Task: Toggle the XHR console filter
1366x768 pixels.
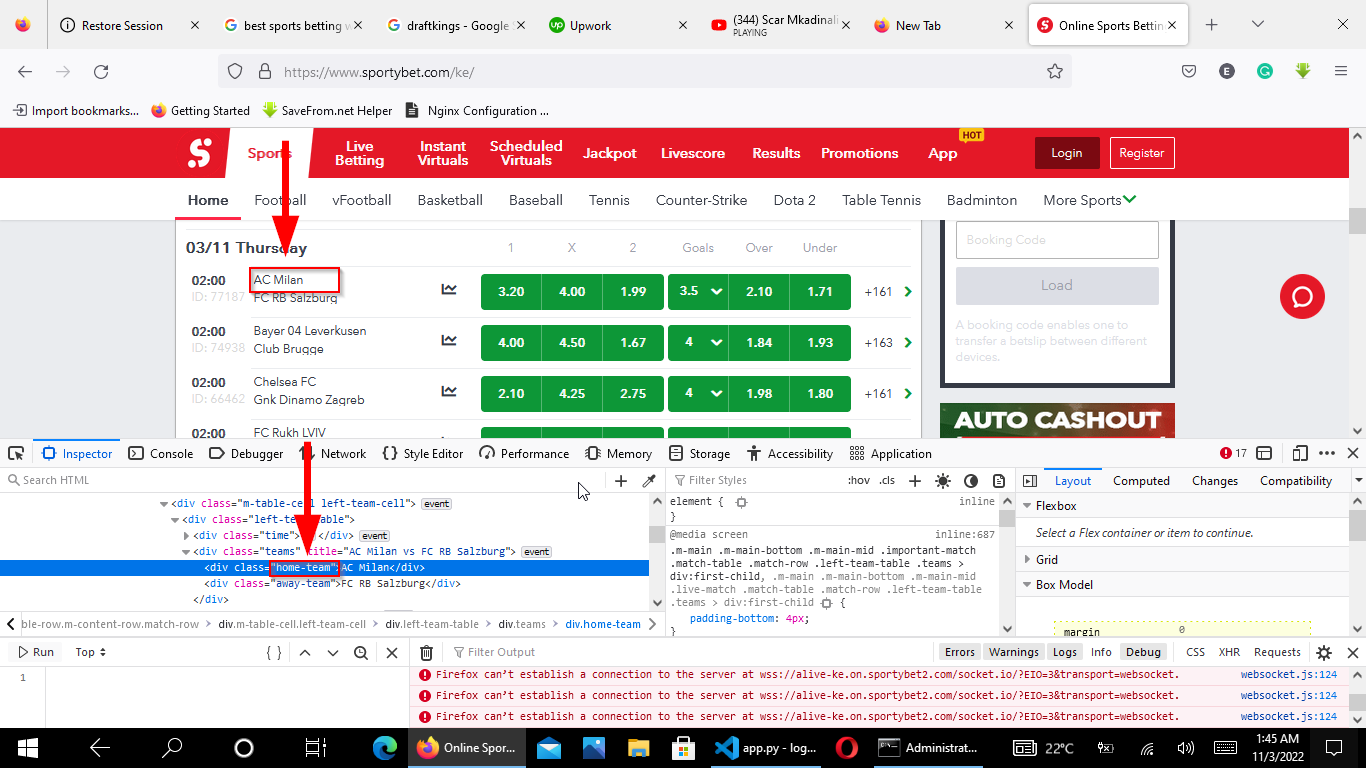Action: coord(1229,652)
